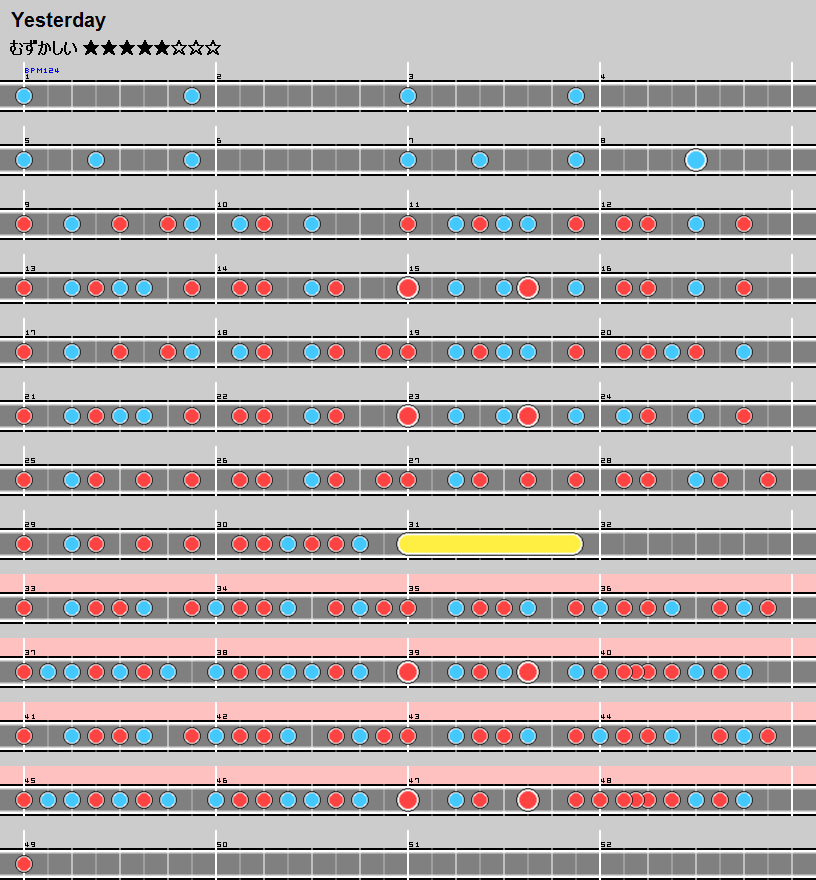
Task: Click the measure 52 number marker
Action: [x=605, y=844]
